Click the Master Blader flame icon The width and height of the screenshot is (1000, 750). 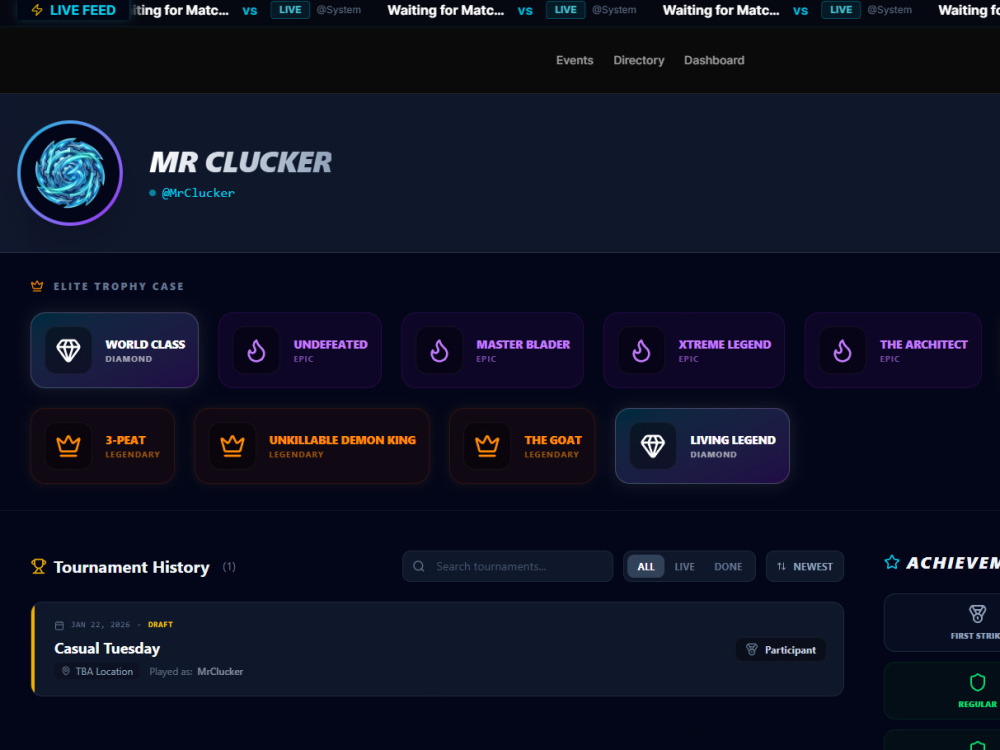pos(439,350)
